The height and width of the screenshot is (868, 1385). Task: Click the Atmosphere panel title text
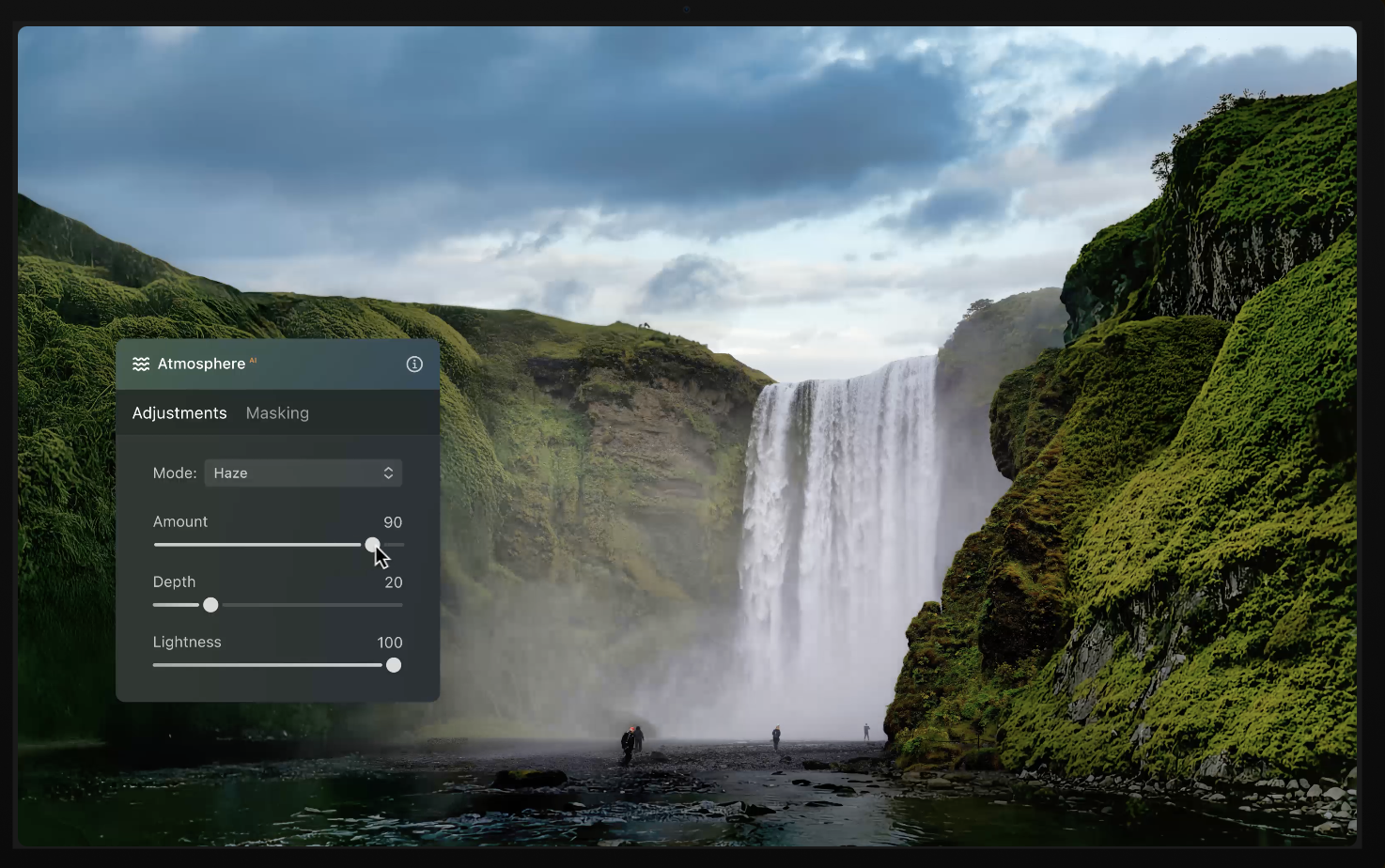tap(201, 364)
